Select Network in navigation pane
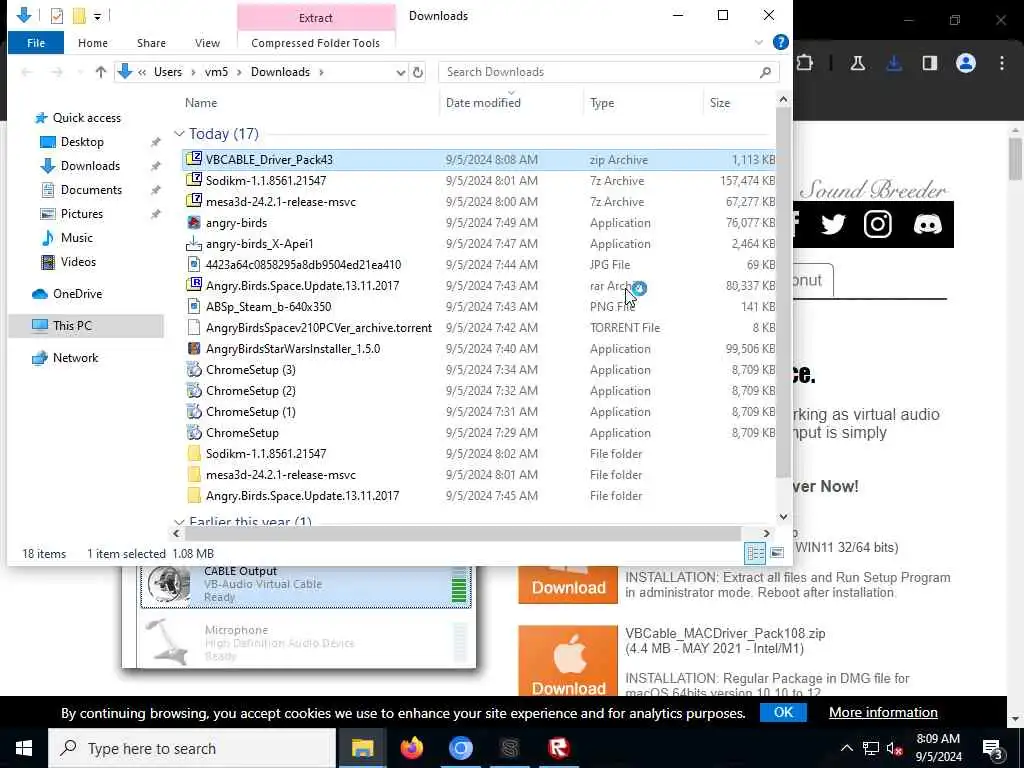The width and height of the screenshot is (1024, 768). [x=75, y=358]
